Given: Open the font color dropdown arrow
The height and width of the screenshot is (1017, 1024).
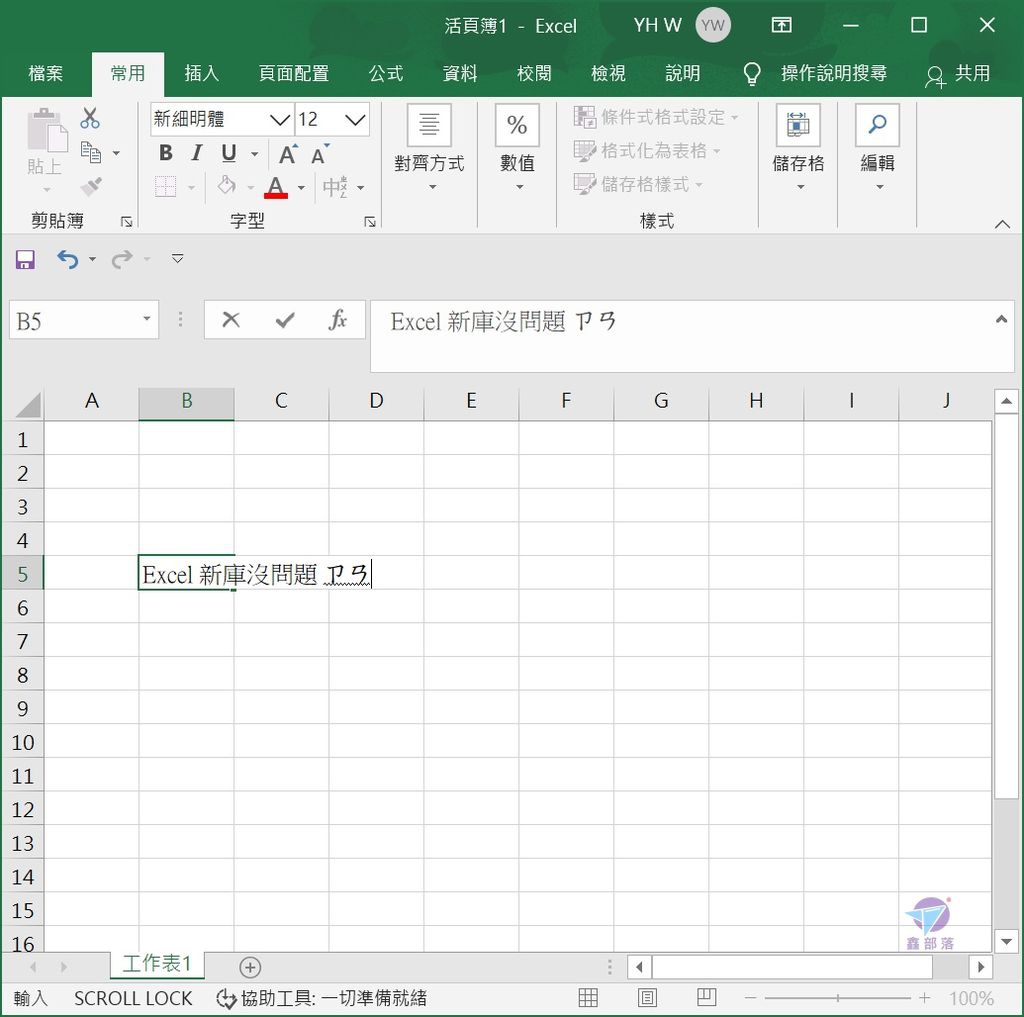Looking at the screenshot, I should (x=301, y=187).
